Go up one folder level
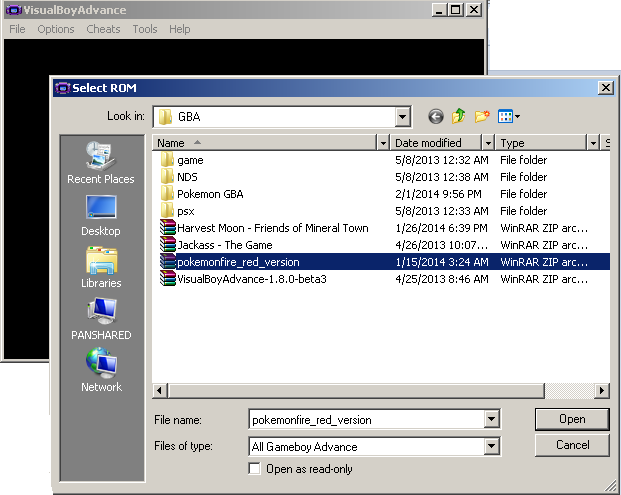 click(x=459, y=116)
